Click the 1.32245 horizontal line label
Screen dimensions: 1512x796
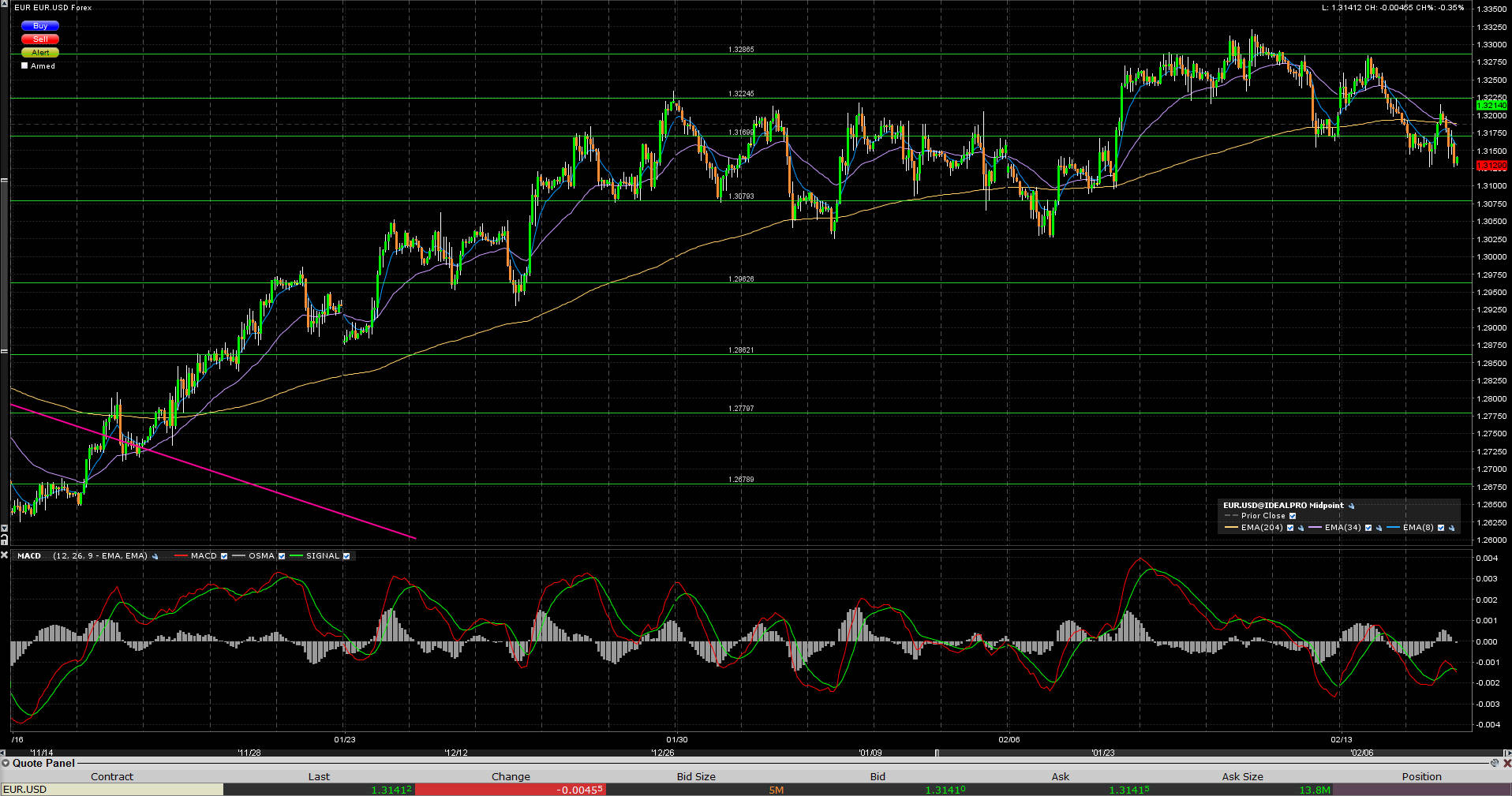pyautogui.click(x=741, y=94)
